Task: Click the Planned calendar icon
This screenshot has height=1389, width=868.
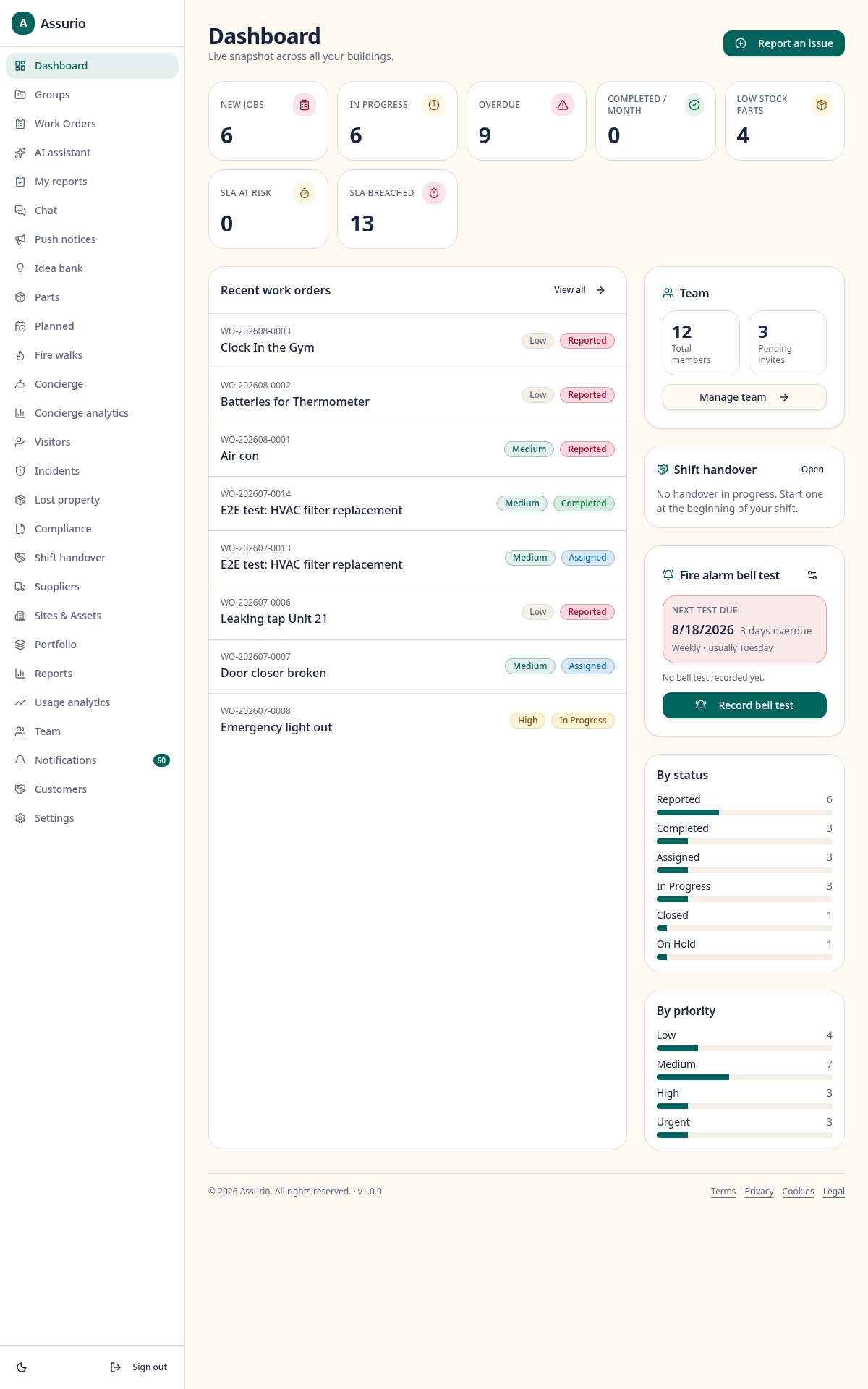Action: (x=20, y=326)
